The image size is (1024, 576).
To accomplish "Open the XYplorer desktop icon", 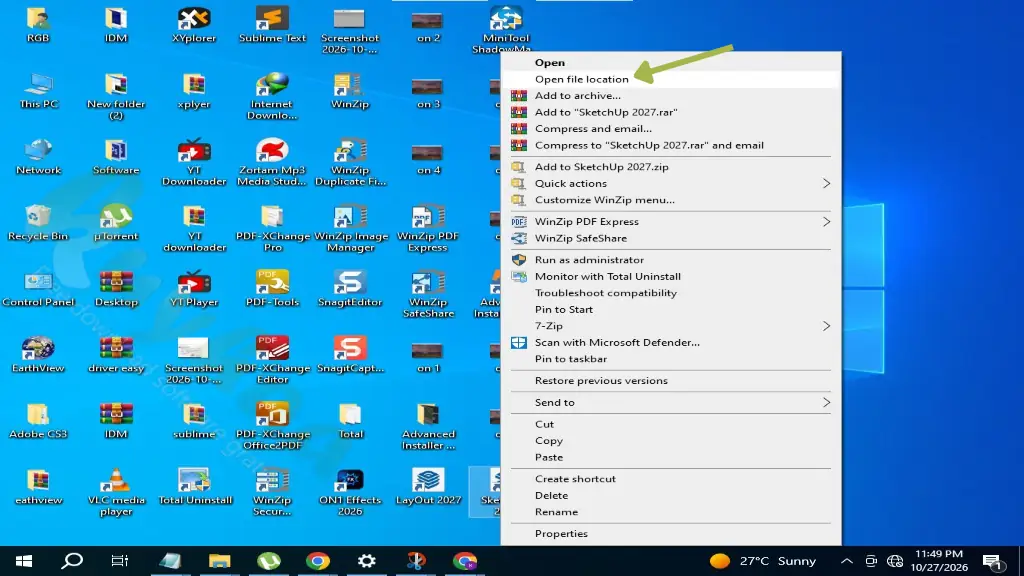I will click(194, 25).
